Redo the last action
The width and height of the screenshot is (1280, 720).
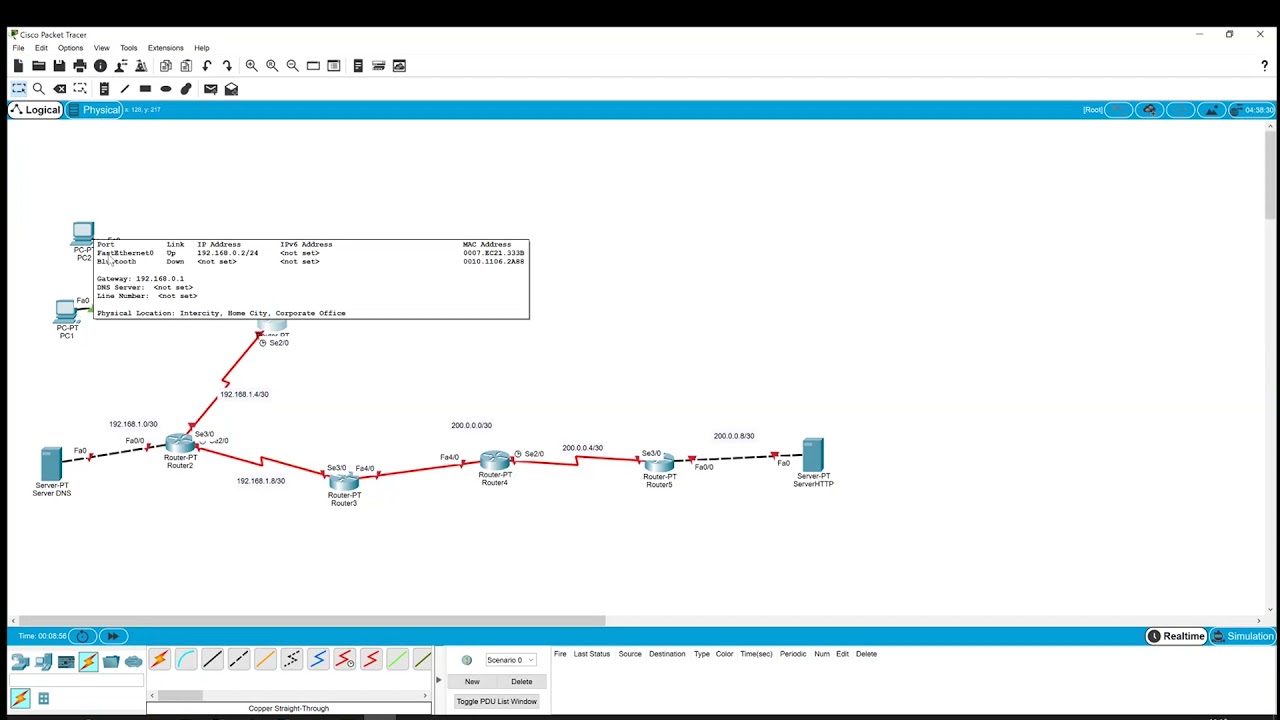pos(227,66)
